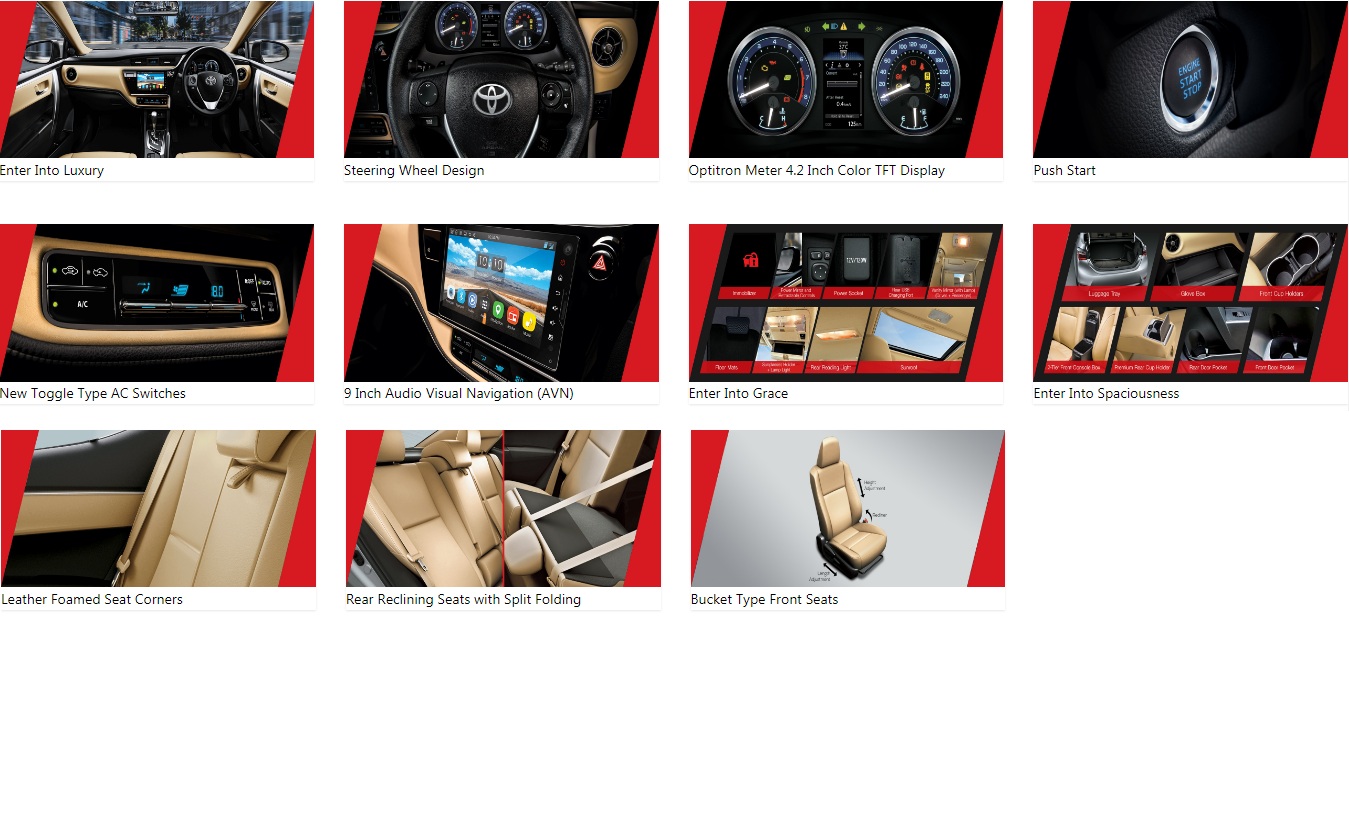View the Optitron Meter display image
This screenshot has height=816, width=1349.
(845, 80)
